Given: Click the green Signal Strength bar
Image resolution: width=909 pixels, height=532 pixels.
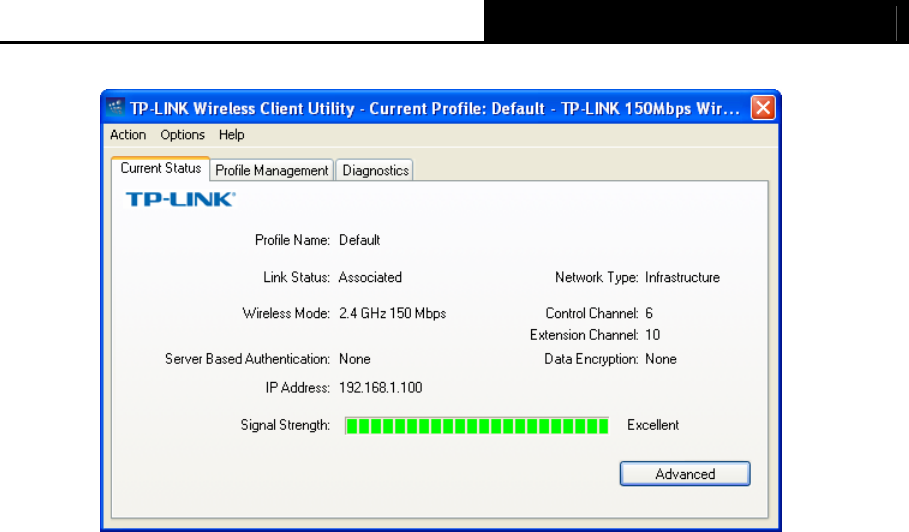Looking at the screenshot, I should (477, 426).
